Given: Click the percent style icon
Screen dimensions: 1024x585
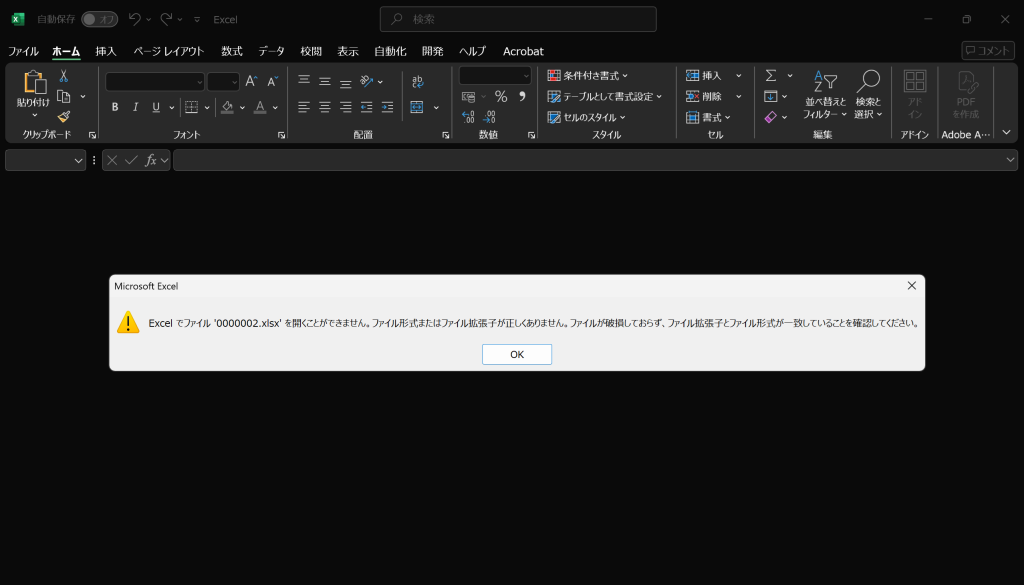Looking at the screenshot, I should 501,97.
